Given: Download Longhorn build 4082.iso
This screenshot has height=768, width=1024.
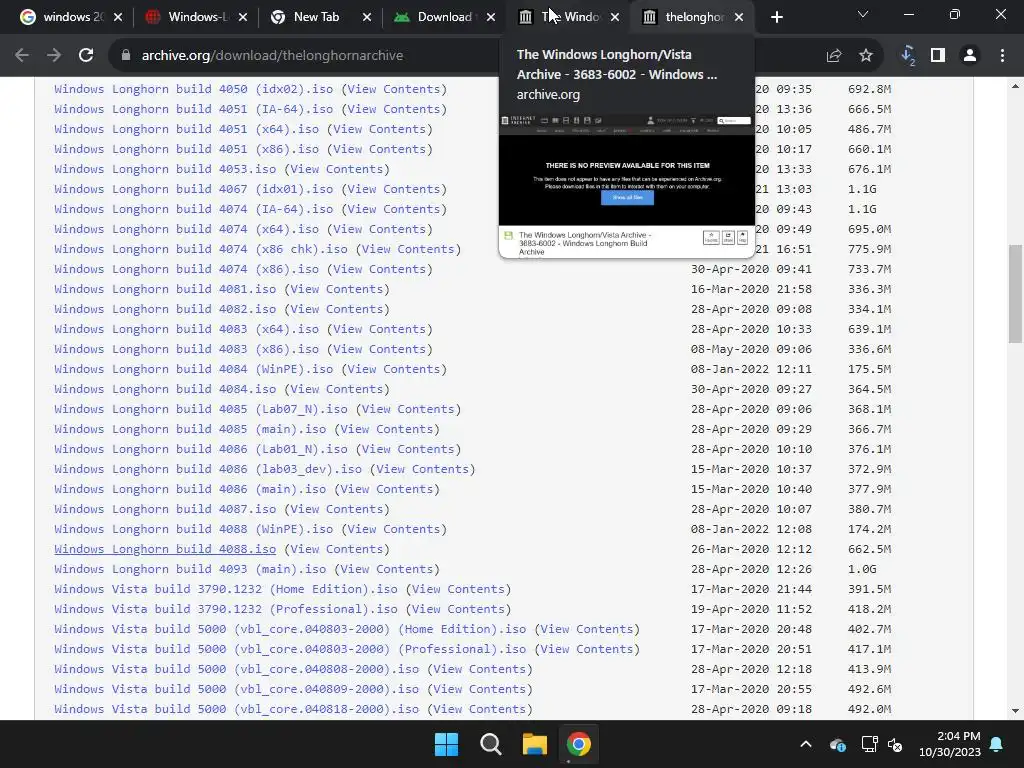Looking at the screenshot, I should click(165, 309).
